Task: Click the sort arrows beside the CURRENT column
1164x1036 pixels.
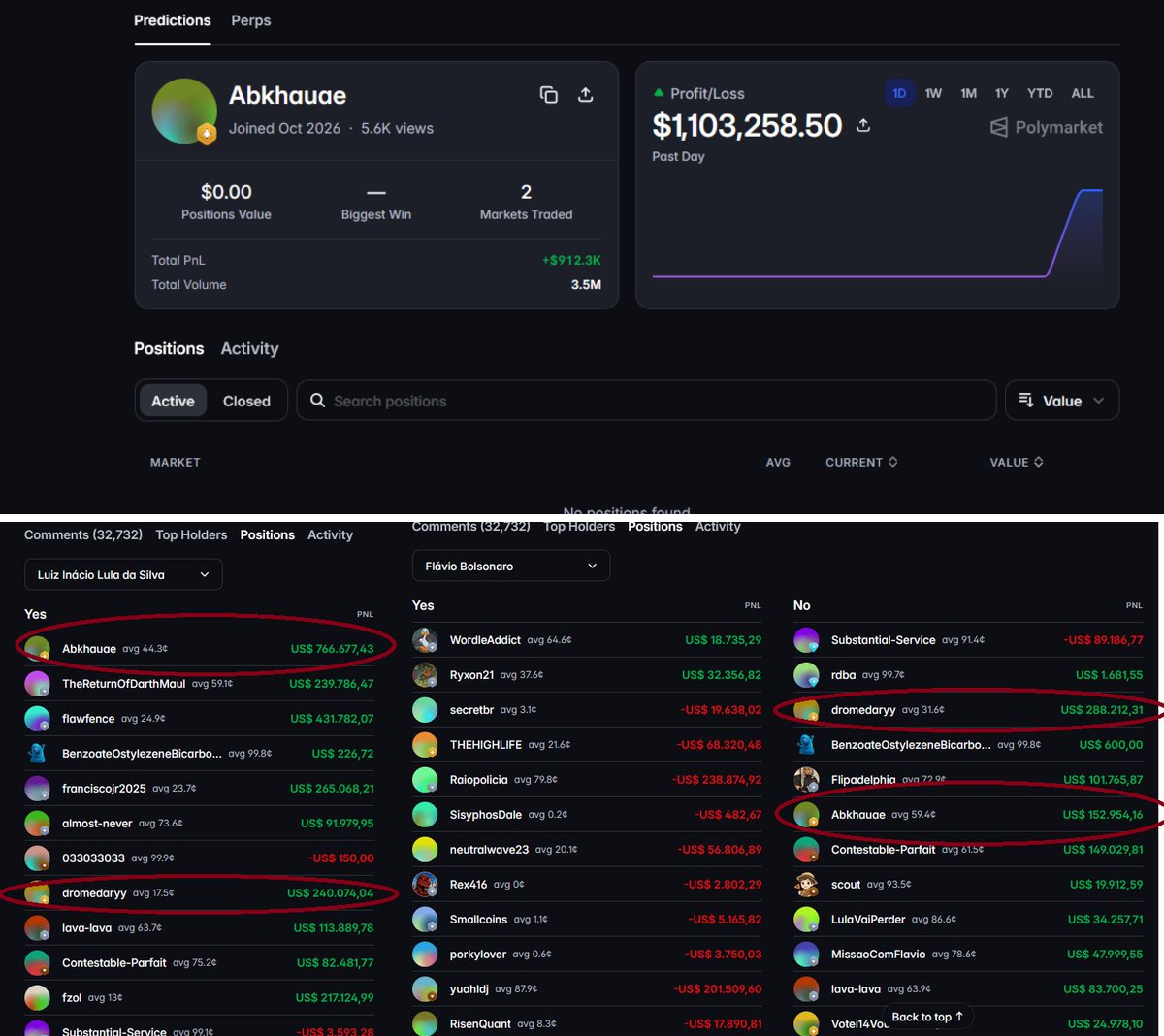Action: pyautogui.click(x=893, y=462)
